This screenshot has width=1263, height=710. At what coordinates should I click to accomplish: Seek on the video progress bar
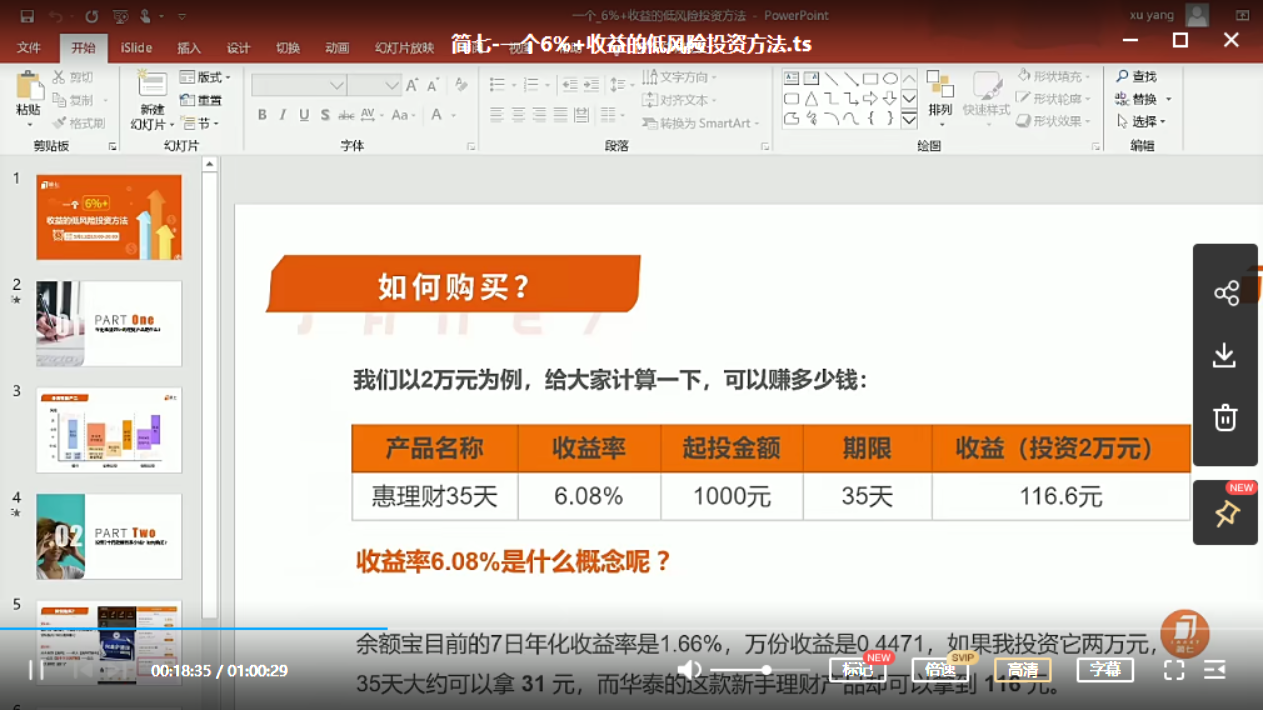(631, 629)
